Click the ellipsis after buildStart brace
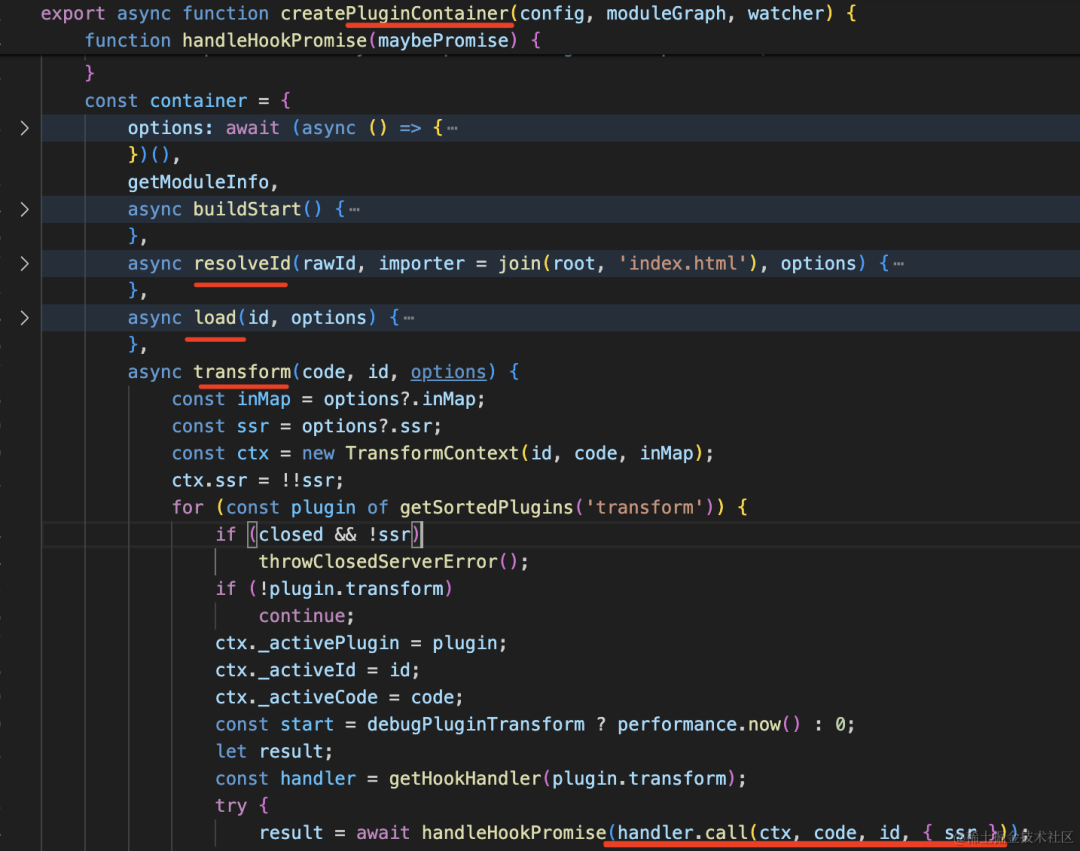 tap(354, 209)
